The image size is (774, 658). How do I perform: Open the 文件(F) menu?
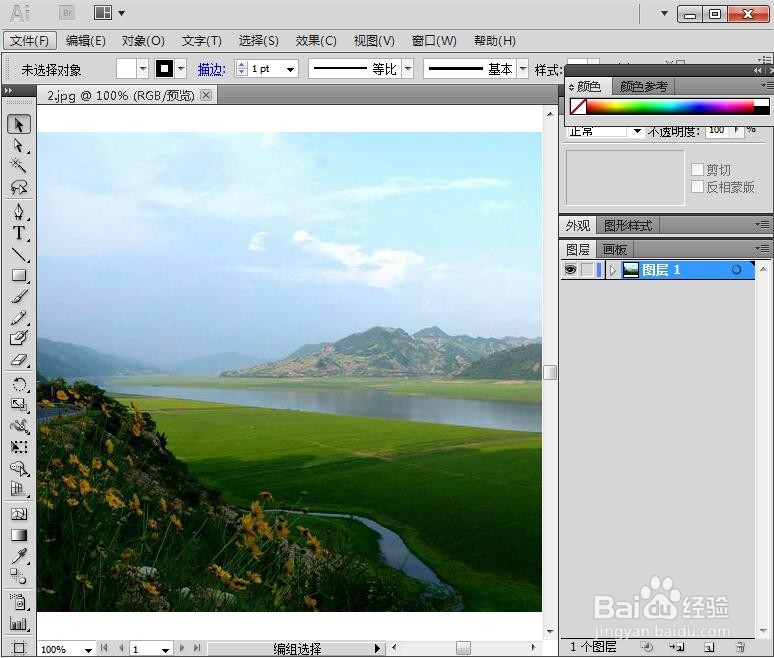[30, 40]
